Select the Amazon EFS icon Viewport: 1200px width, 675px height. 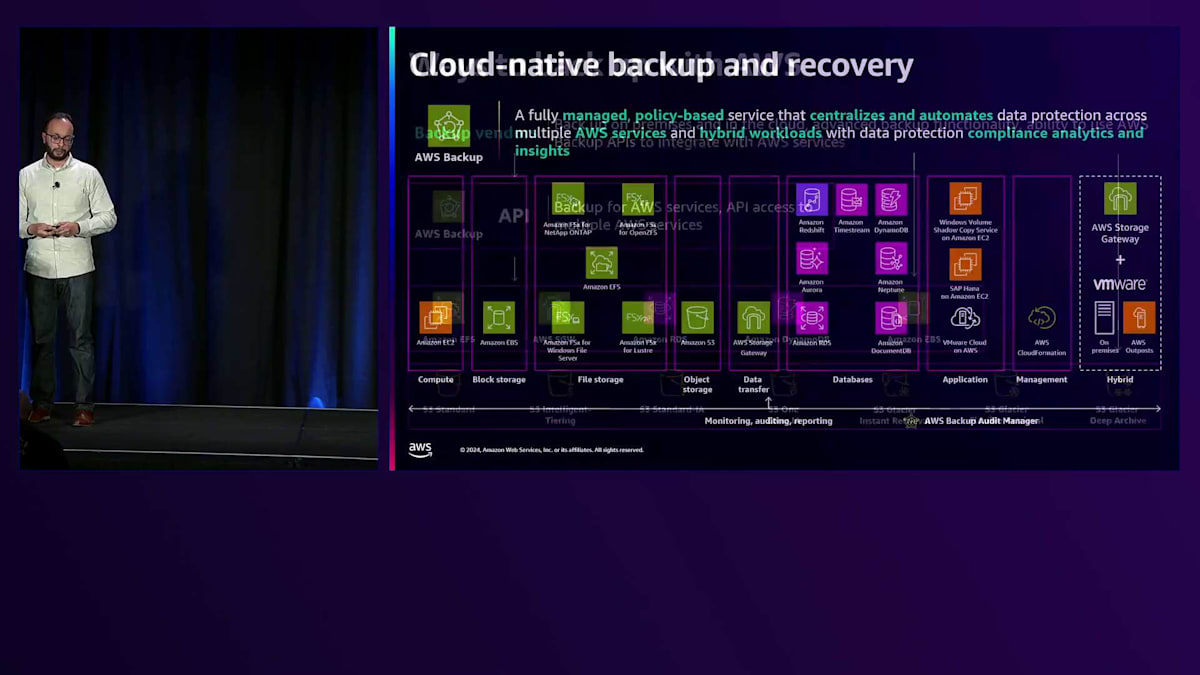tap(602, 263)
